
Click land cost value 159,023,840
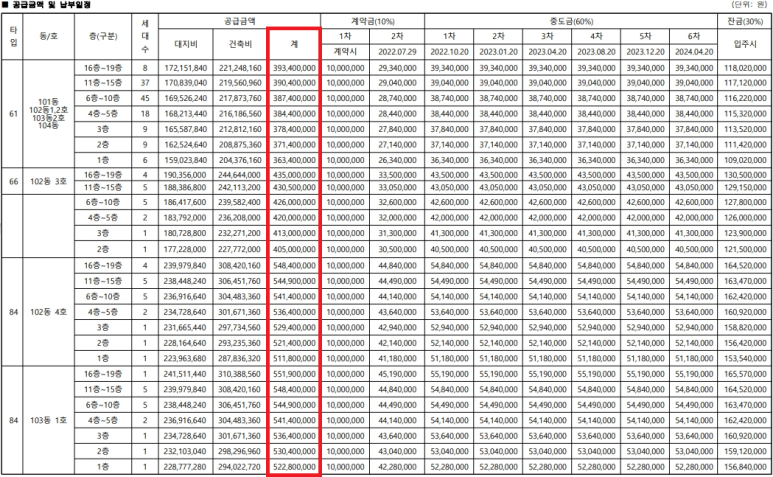(x=186, y=160)
